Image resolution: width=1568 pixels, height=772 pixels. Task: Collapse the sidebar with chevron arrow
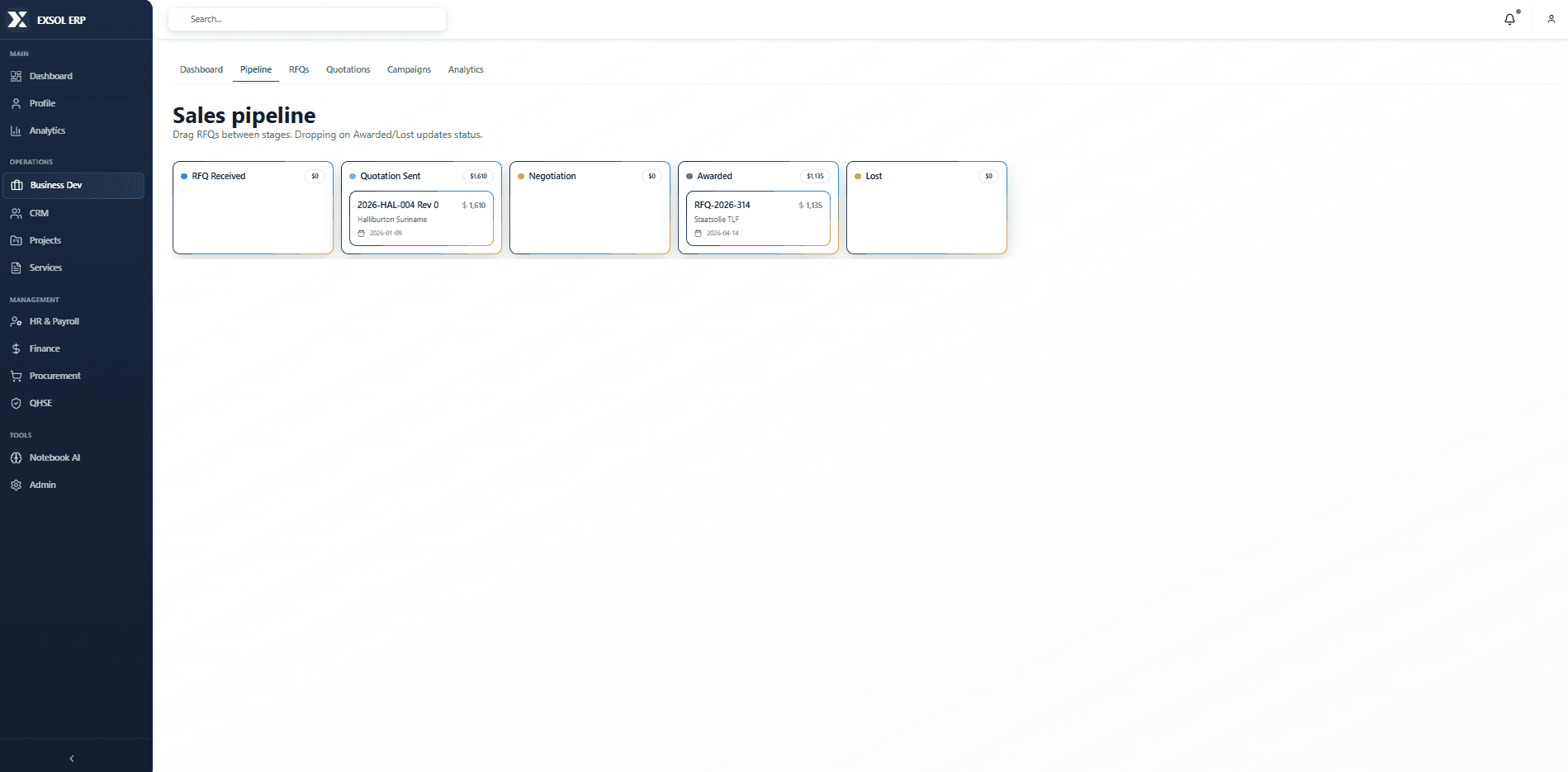72,758
